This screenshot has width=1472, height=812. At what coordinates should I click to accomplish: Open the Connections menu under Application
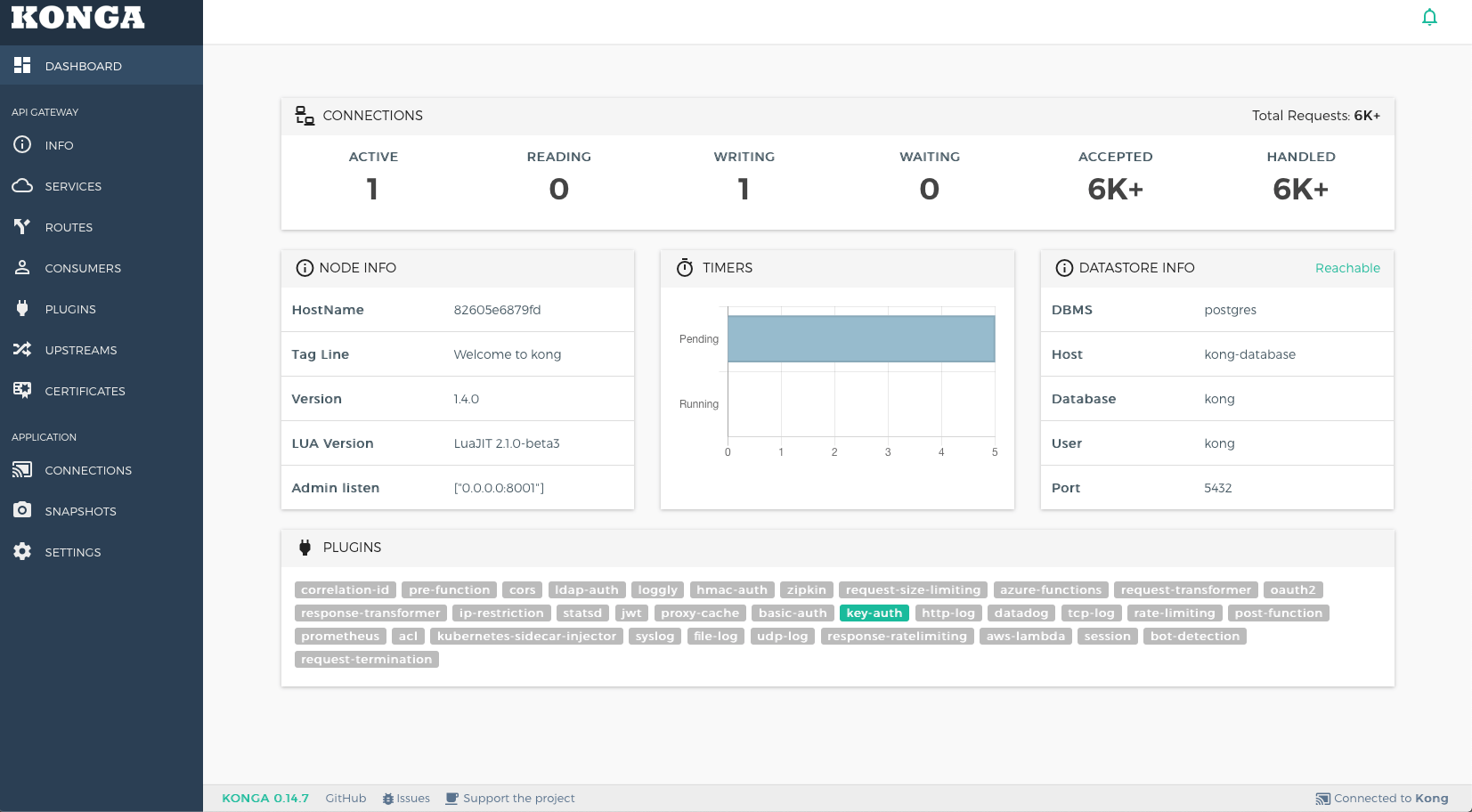point(87,470)
